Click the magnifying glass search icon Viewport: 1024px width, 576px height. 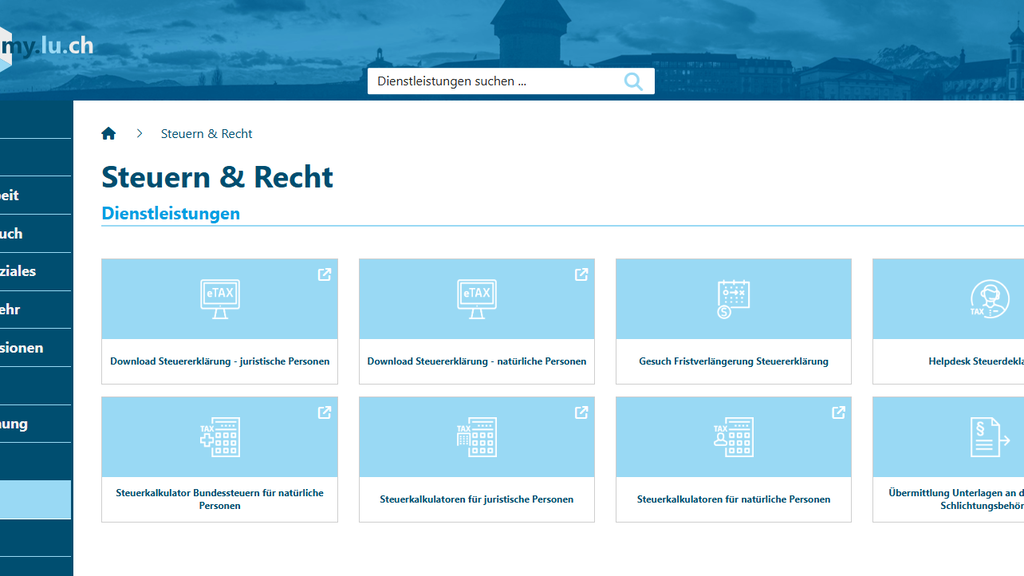coord(633,81)
